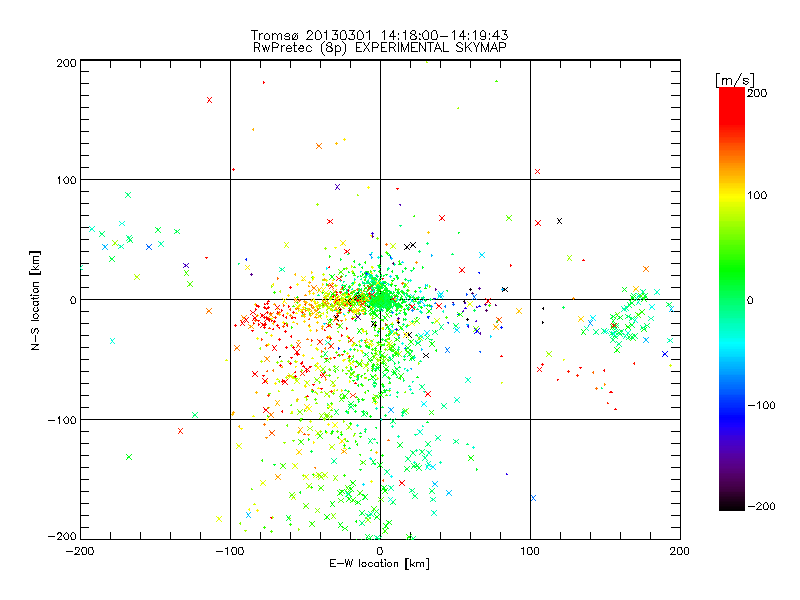Viewport: 800px width, 600px height.
Task: Click the '-100' label on the colorbar
Action: 761,406
